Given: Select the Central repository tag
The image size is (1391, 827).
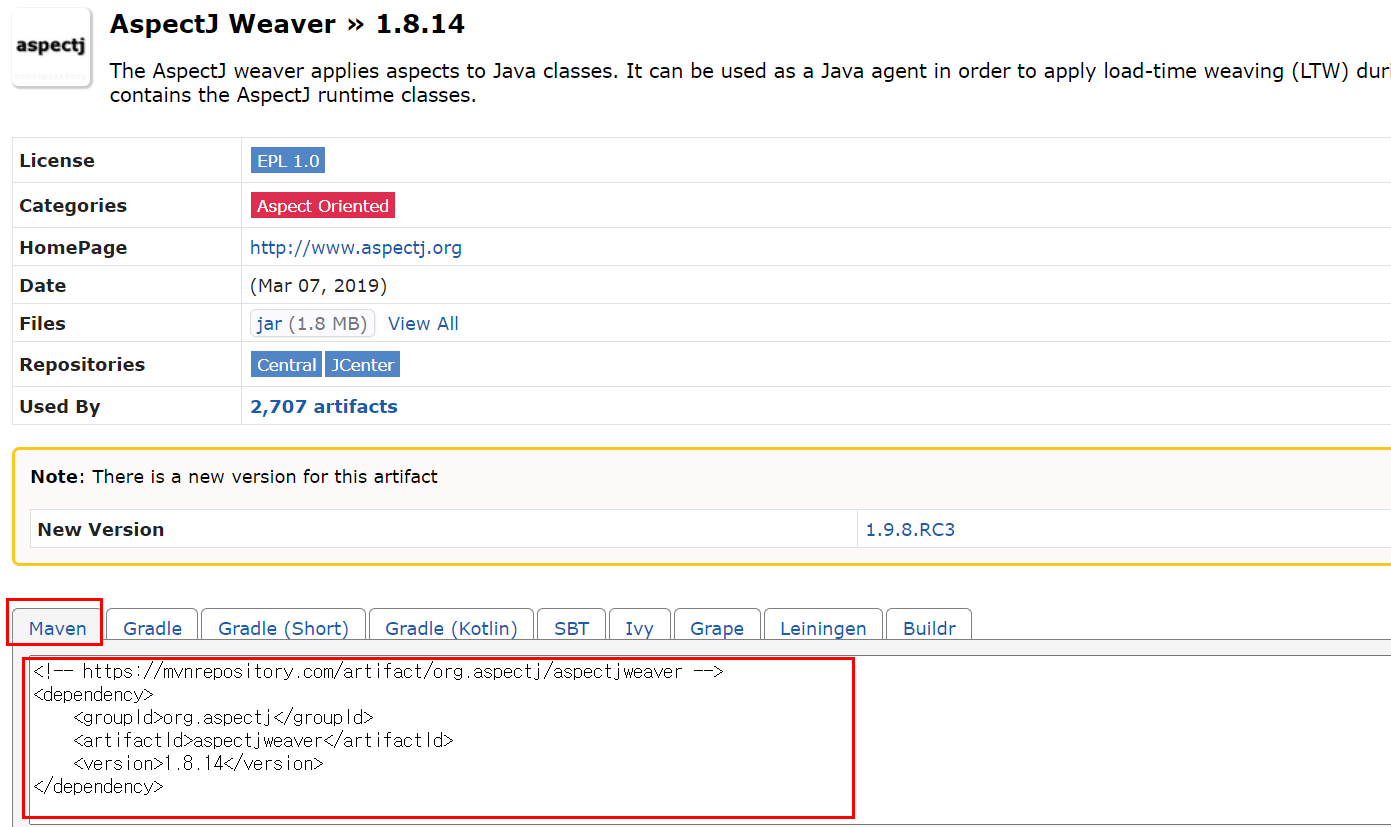Looking at the screenshot, I should [286, 365].
